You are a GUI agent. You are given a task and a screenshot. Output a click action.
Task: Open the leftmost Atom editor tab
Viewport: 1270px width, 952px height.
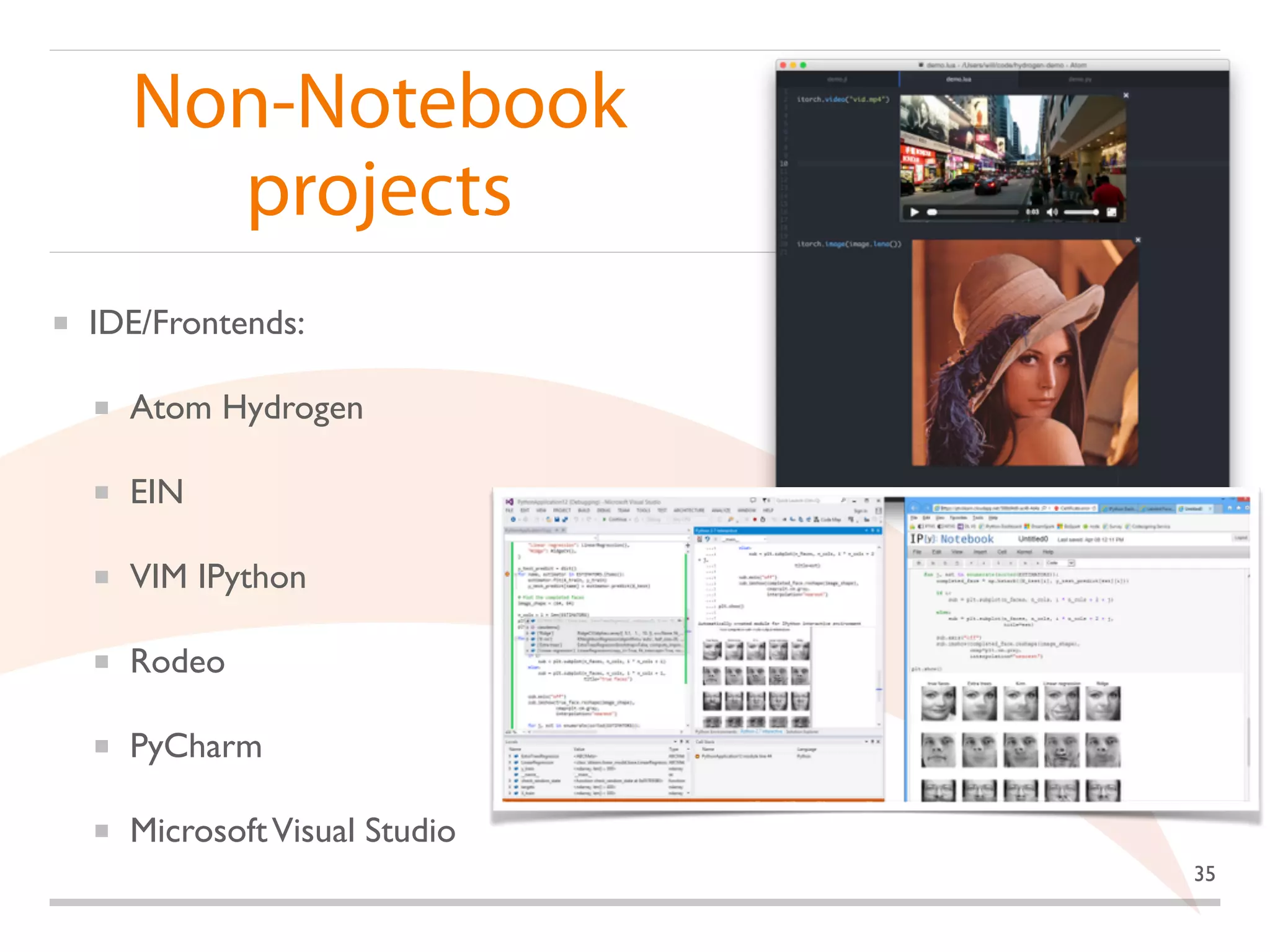(x=837, y=79)
